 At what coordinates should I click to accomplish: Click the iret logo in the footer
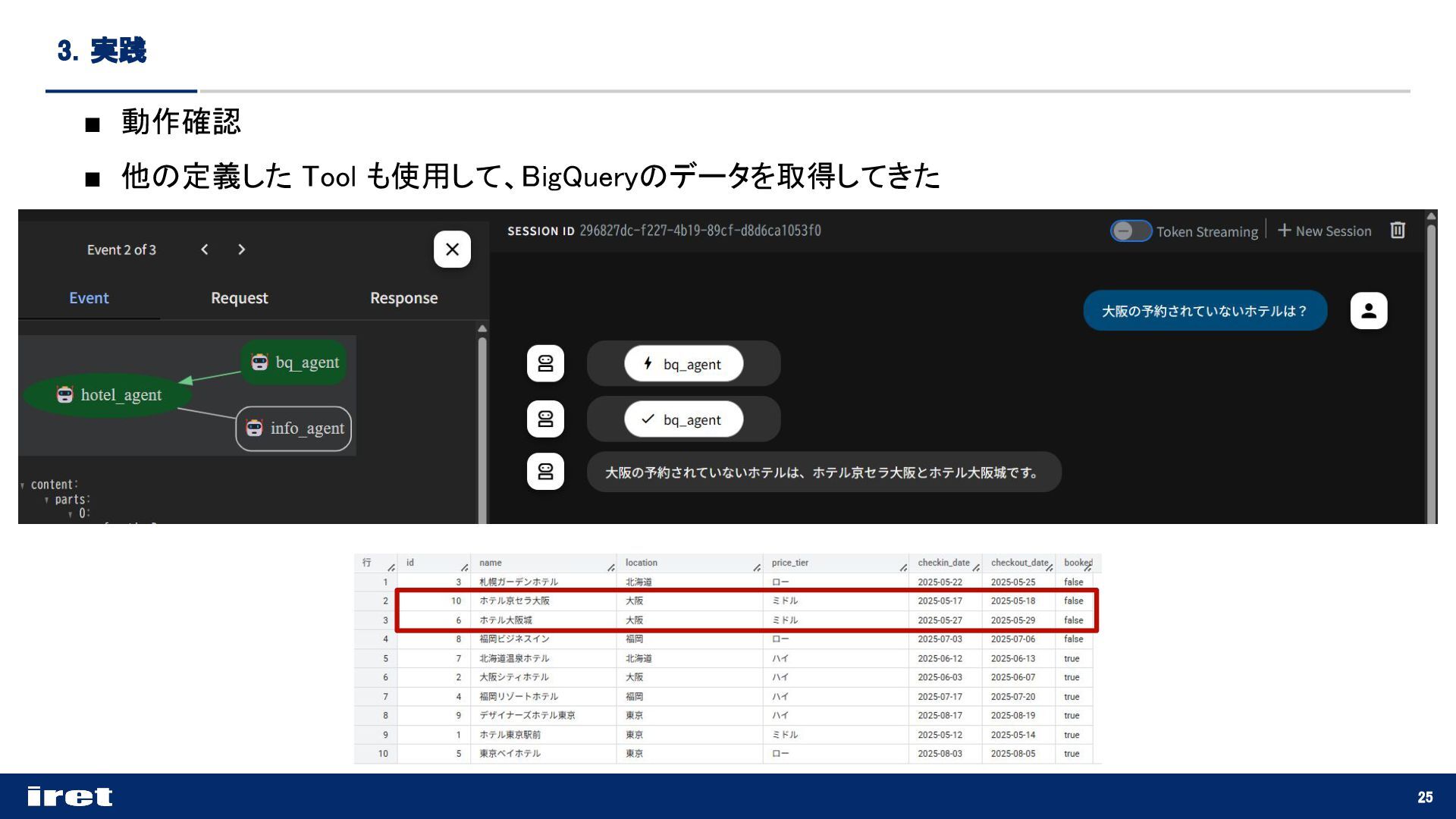[x=70, y=796]
